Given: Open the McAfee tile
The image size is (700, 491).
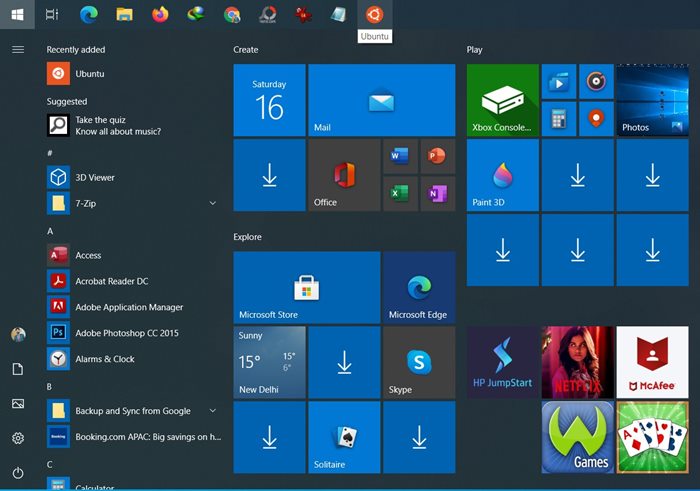Looking at the screenshot, I should pyautogui.click(x=653, y=362).
